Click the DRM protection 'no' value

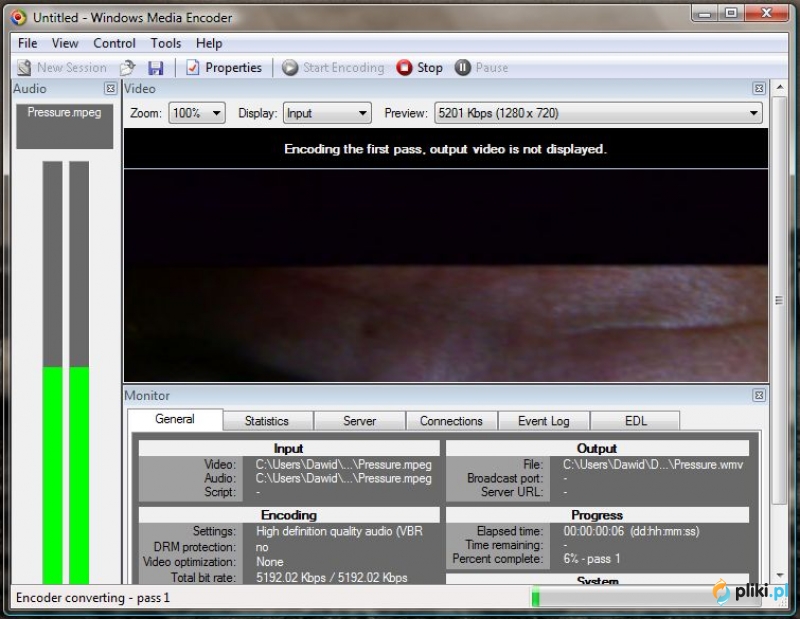pyautogui.click(x=262, y=548)
